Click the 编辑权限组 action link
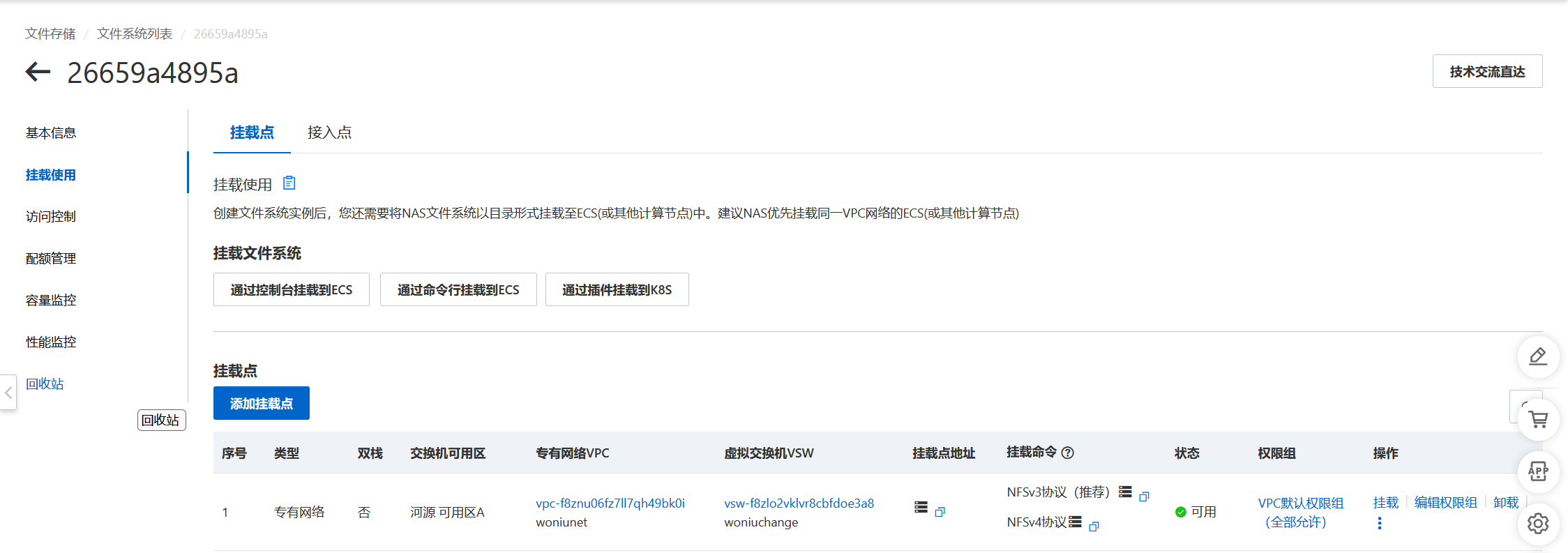The width and height of the screenshot is (1568, 553). pos(1446,502)
